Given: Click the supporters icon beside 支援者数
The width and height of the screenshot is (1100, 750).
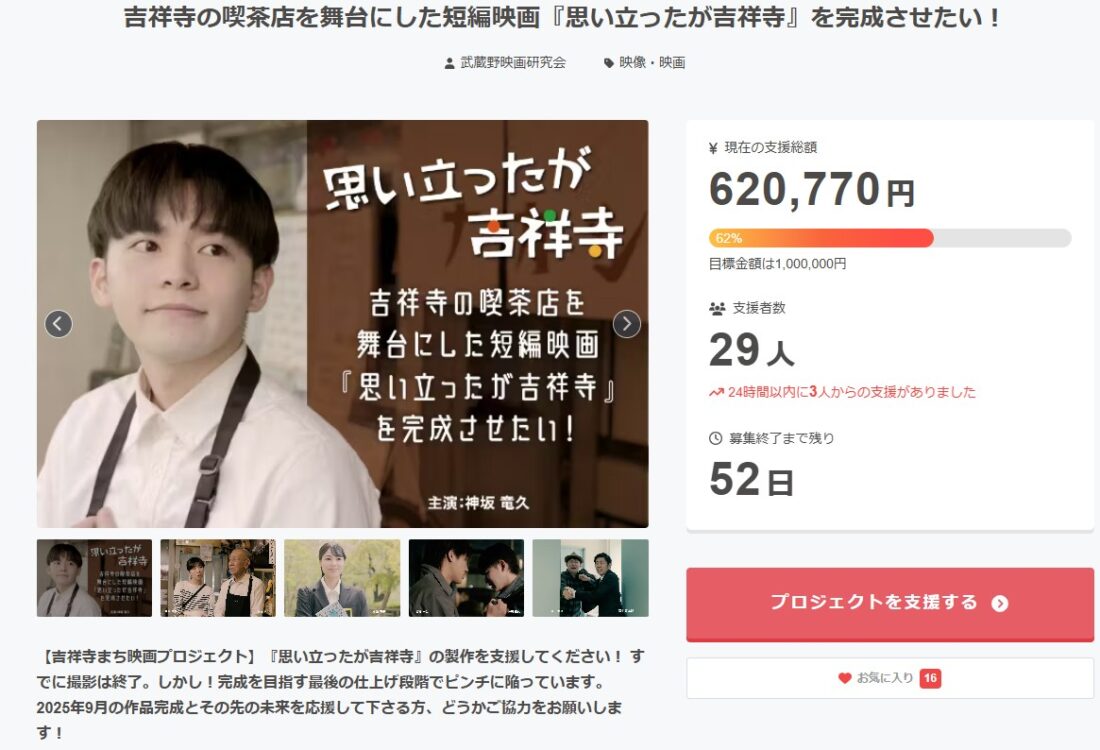Looking at the screenshot, I should [x=717, y=308].
